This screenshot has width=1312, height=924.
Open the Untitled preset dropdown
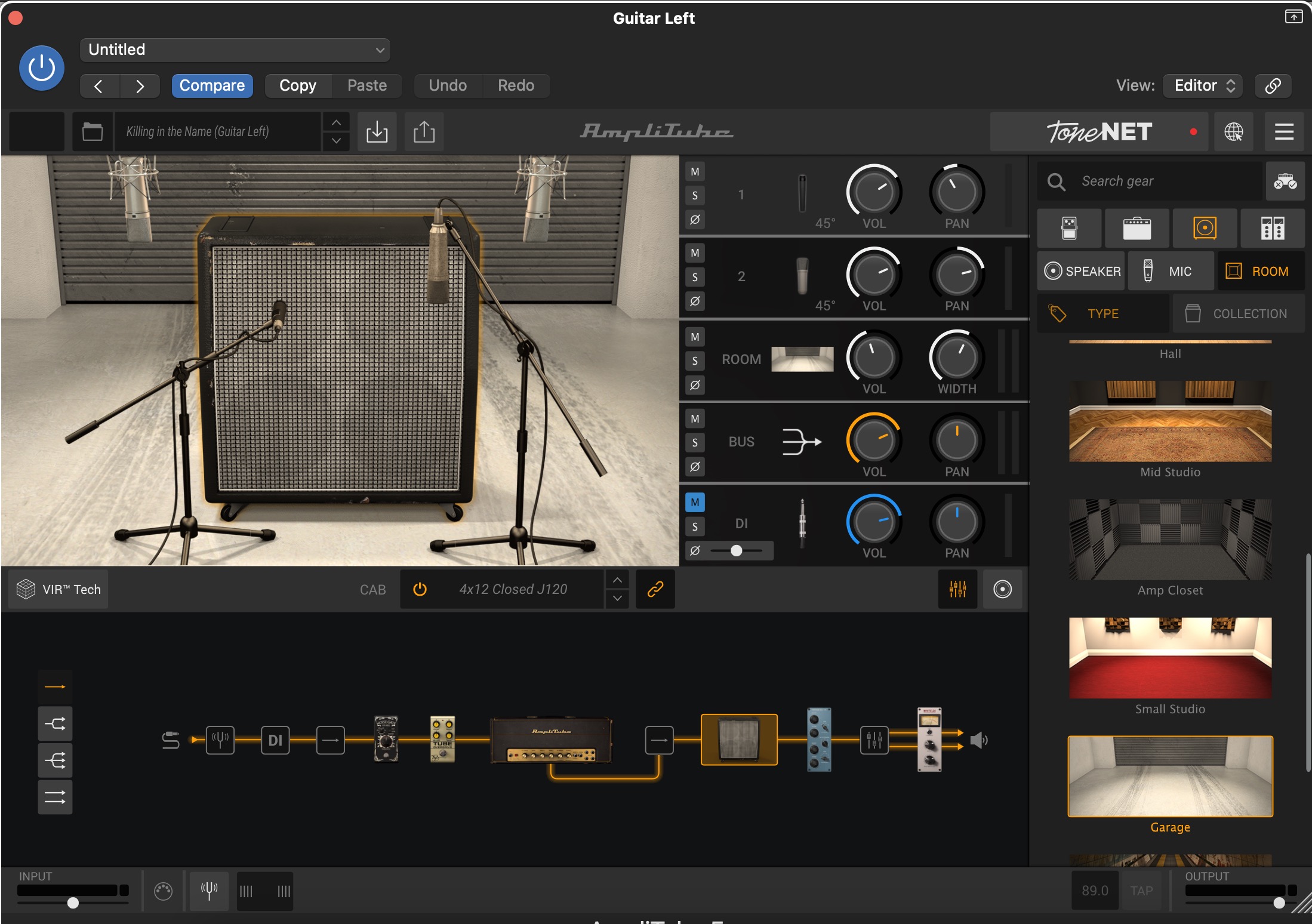(235, 50)
